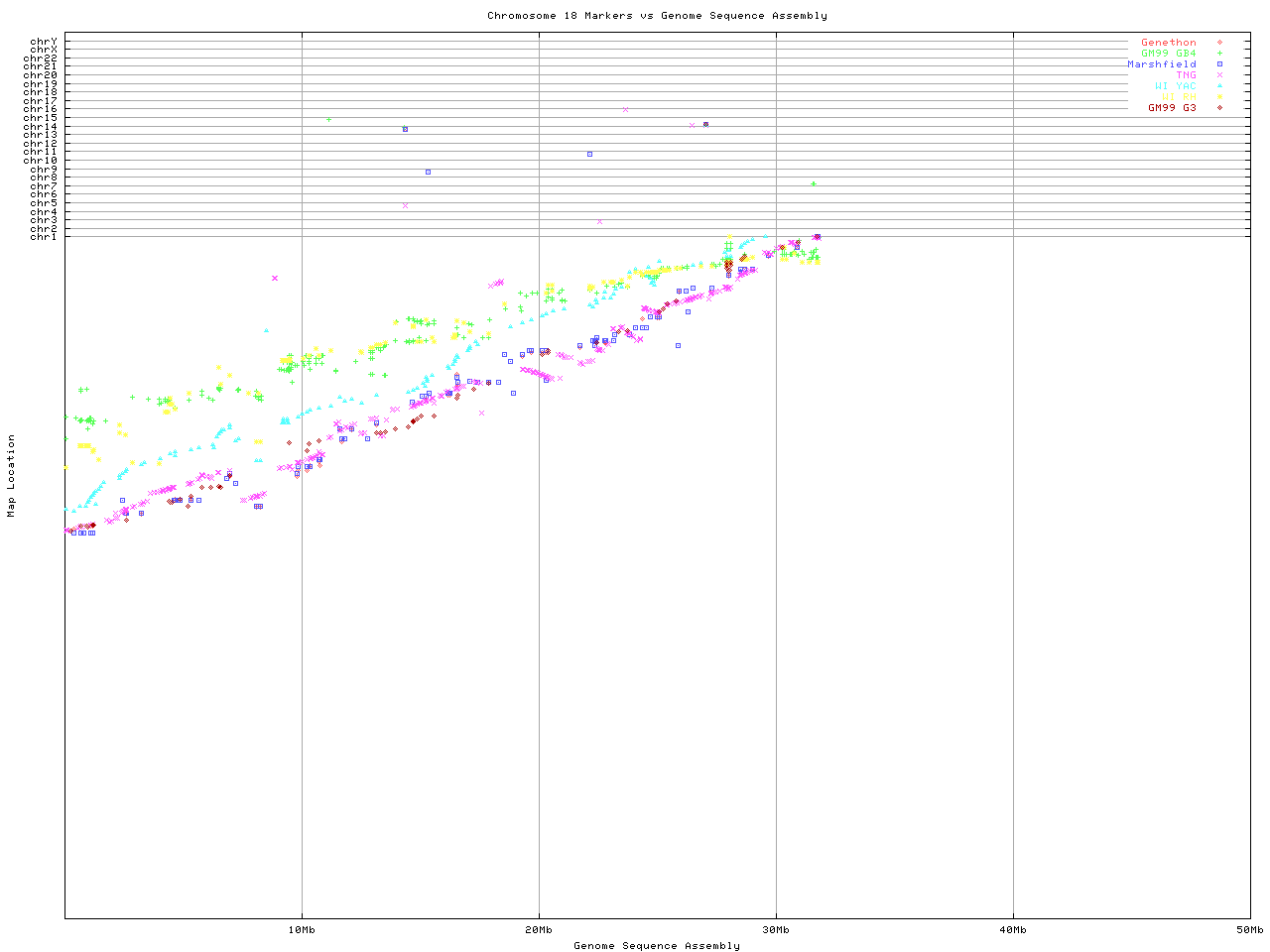
Task: Click the blue square Marshfield legend symbol
Action: 1219,64
